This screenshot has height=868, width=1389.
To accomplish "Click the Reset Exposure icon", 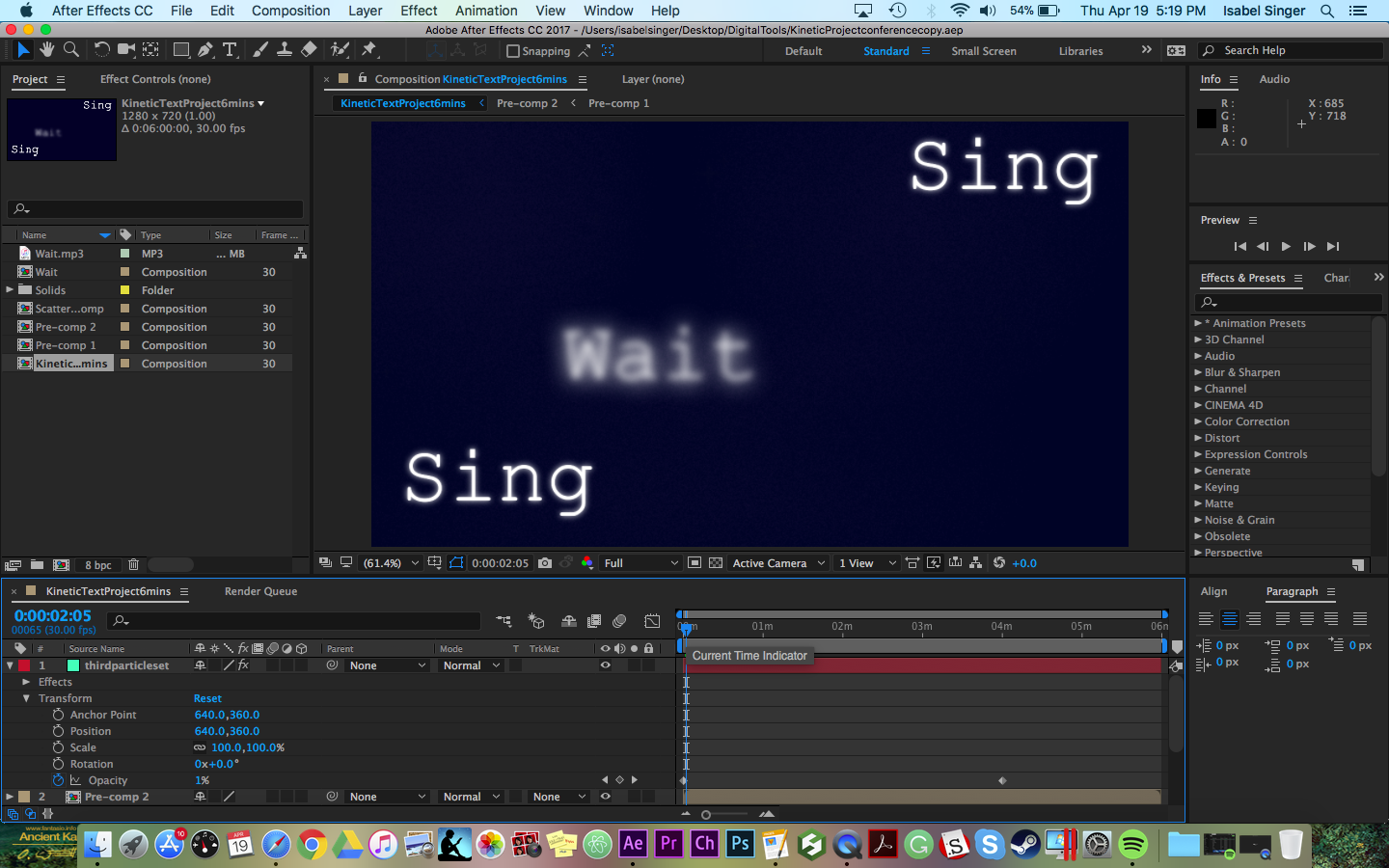I will pos(999,563).
